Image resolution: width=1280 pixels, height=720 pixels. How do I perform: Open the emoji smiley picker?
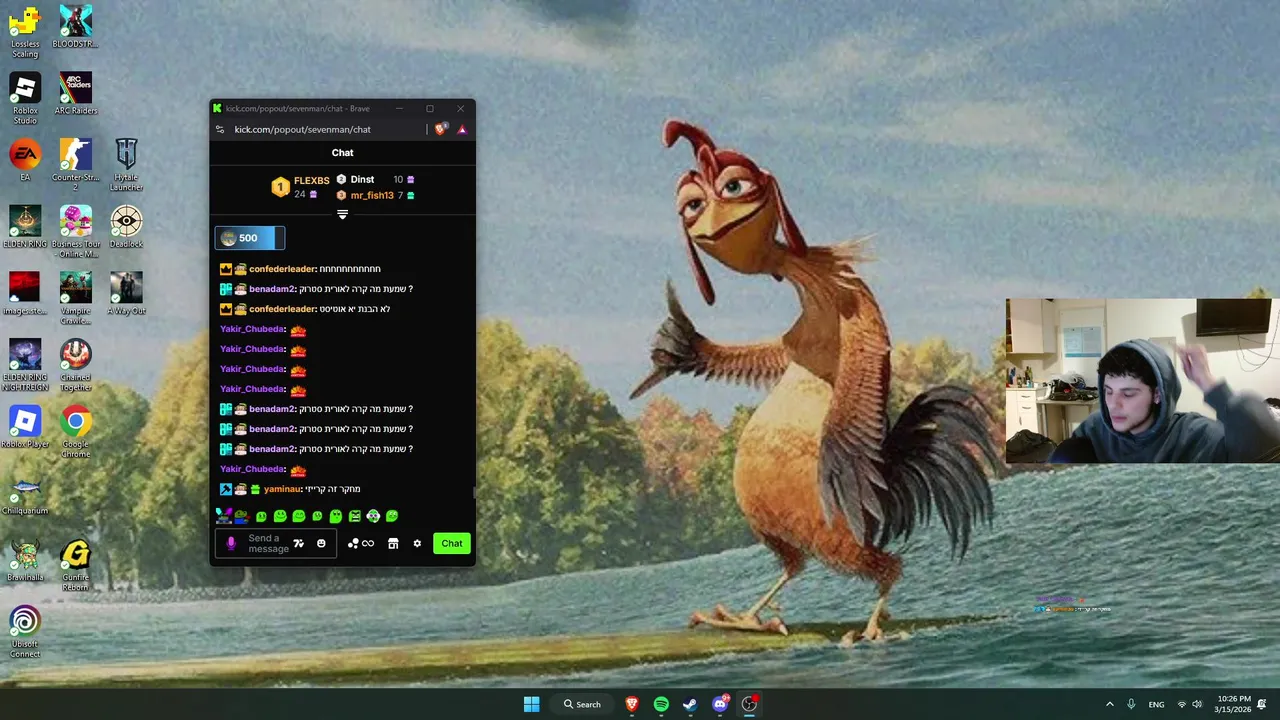pyautogui.click(x=321, y=543)
